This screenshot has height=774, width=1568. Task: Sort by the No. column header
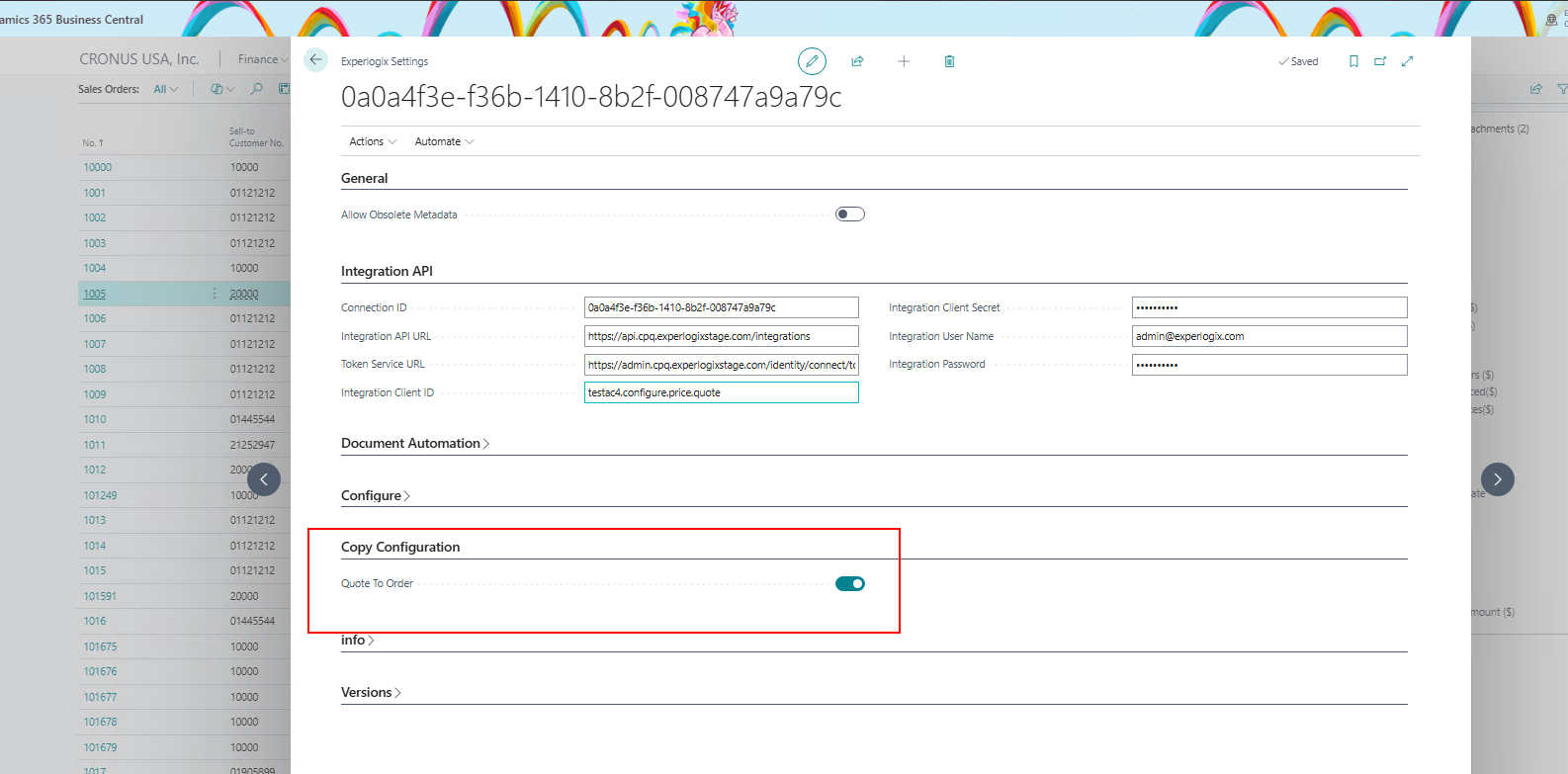pos(93,143)
